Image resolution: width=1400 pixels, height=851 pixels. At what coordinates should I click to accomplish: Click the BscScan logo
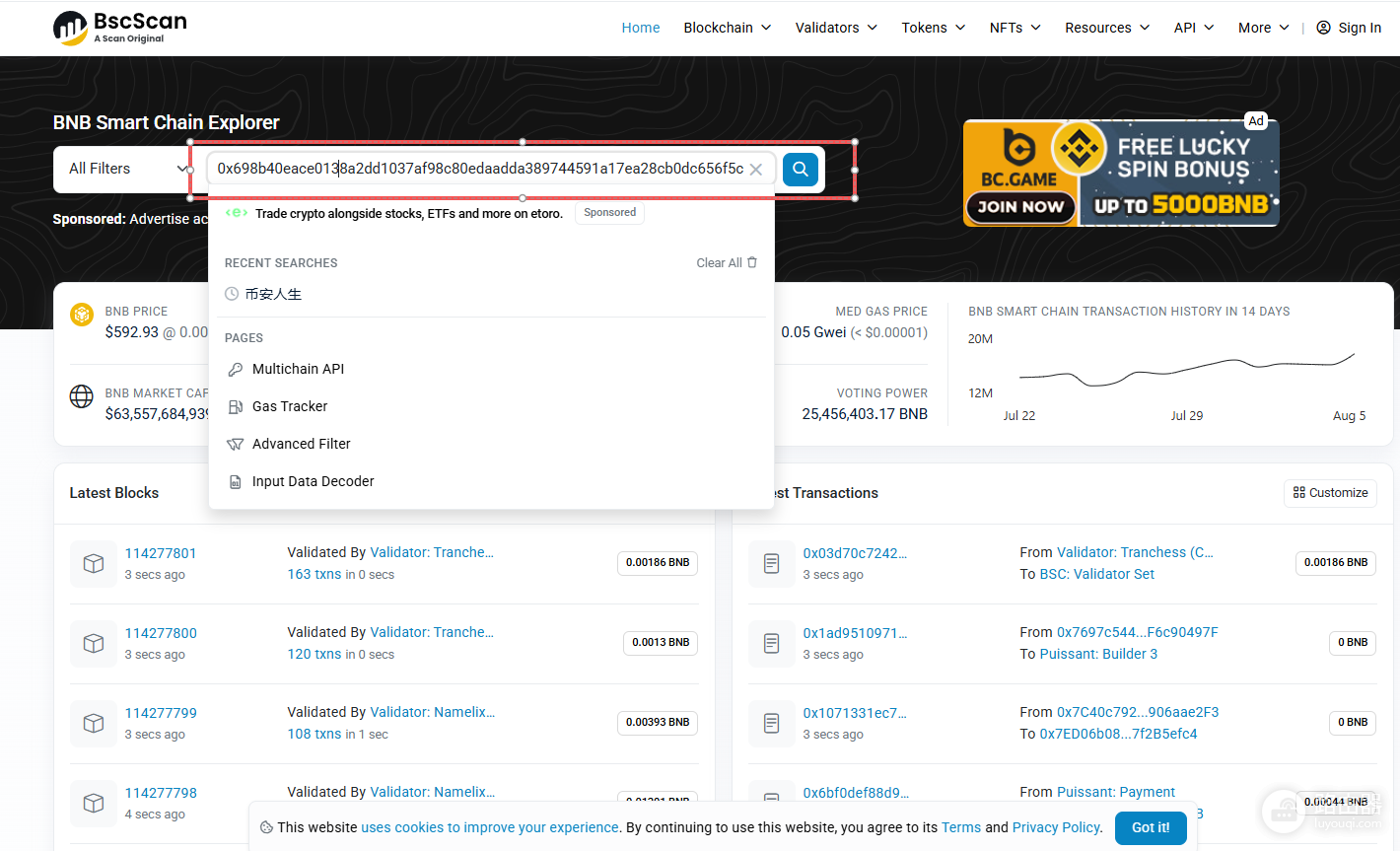point(119,28)
